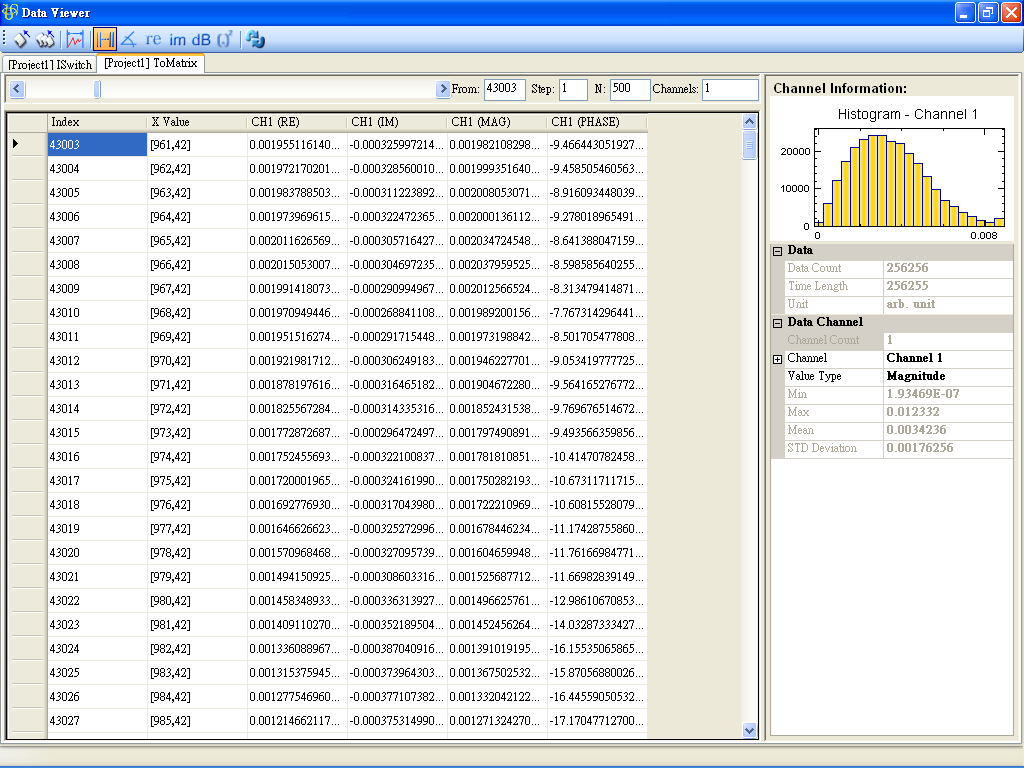This screenshot has height=768, width=1024.
Task: Click the horizontal data position slider thumb
Action: point(97,90)
